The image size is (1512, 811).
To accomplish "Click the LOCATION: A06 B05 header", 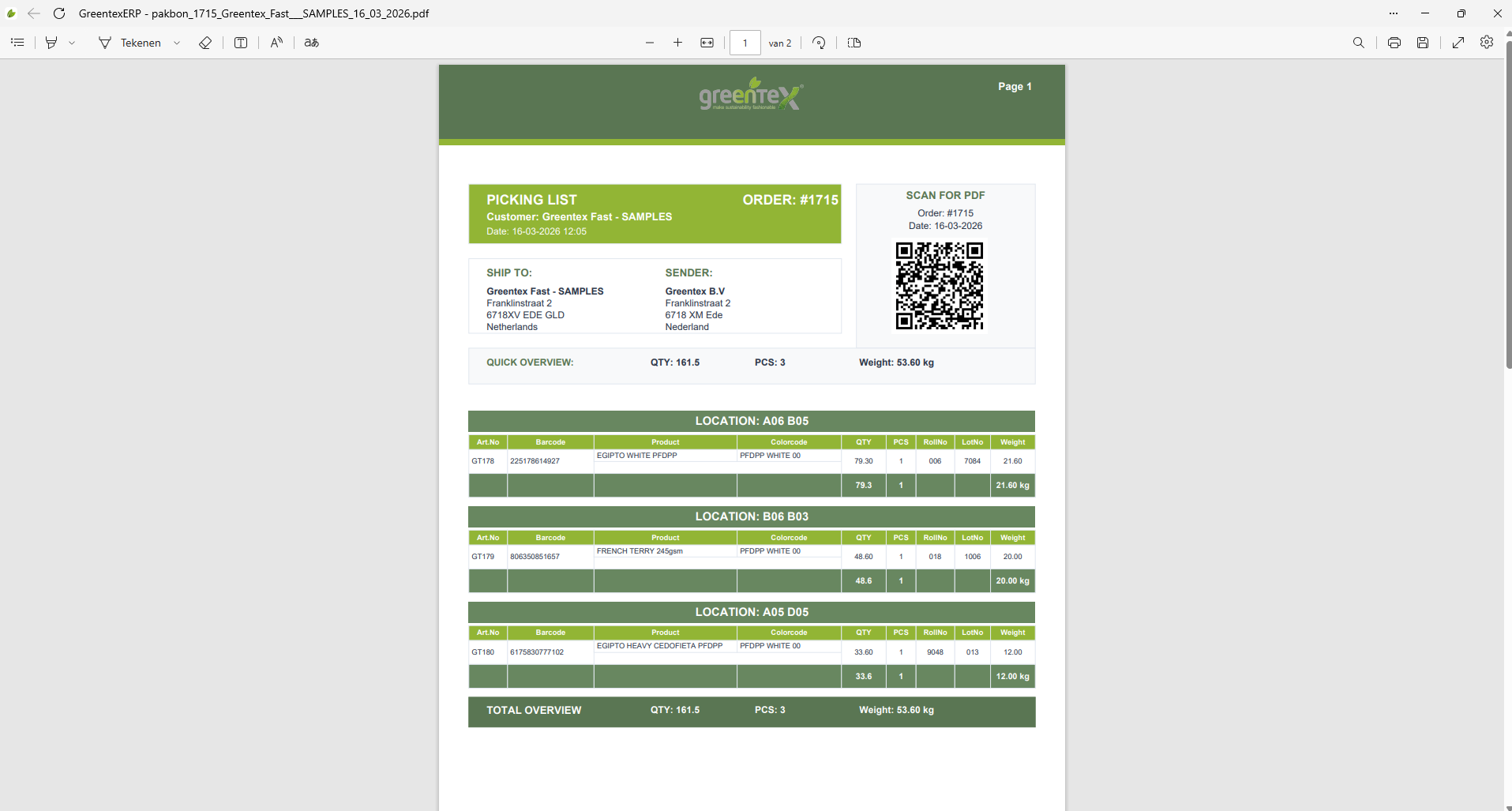I will 752,421.
